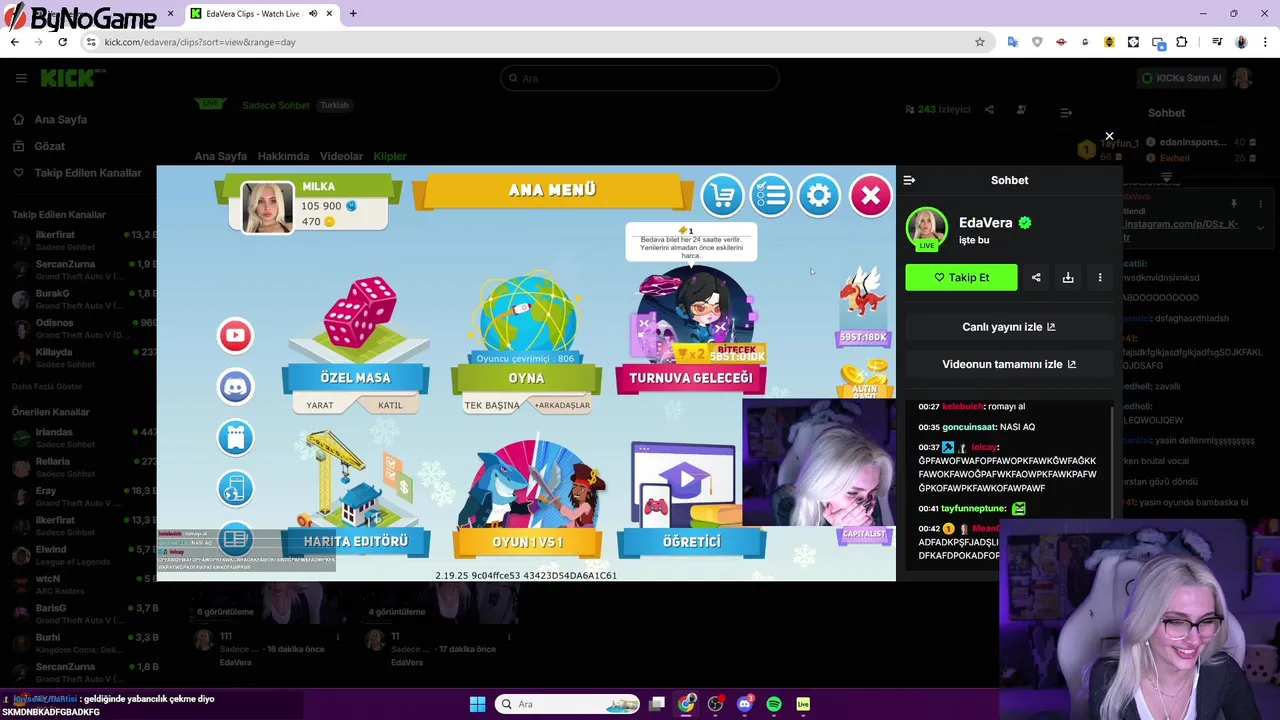
Task: Open HARİTA EDİTÖRÜ
Action: pyautogui.click(x=356, y=541)
